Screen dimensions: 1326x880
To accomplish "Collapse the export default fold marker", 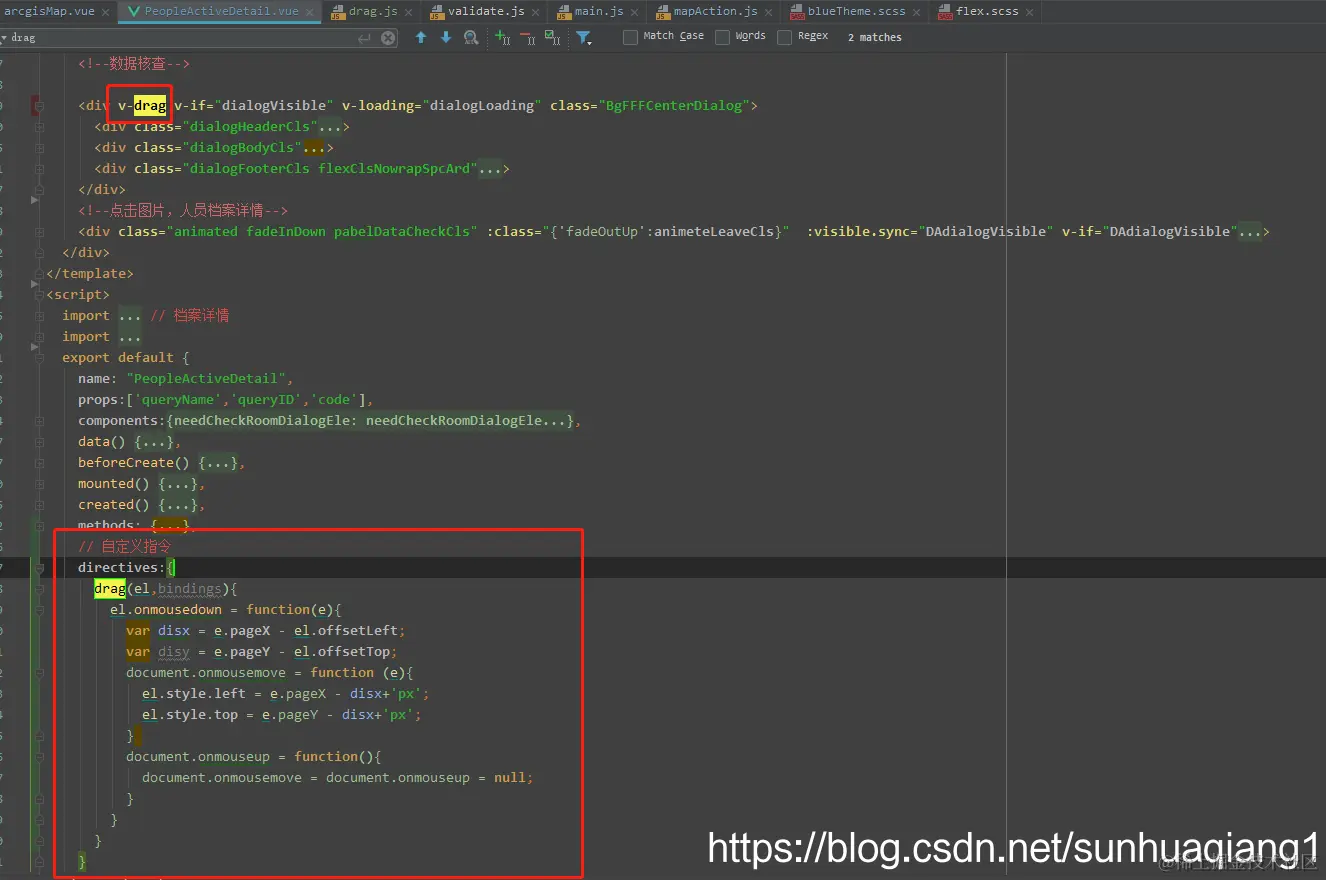I will 39,358.
